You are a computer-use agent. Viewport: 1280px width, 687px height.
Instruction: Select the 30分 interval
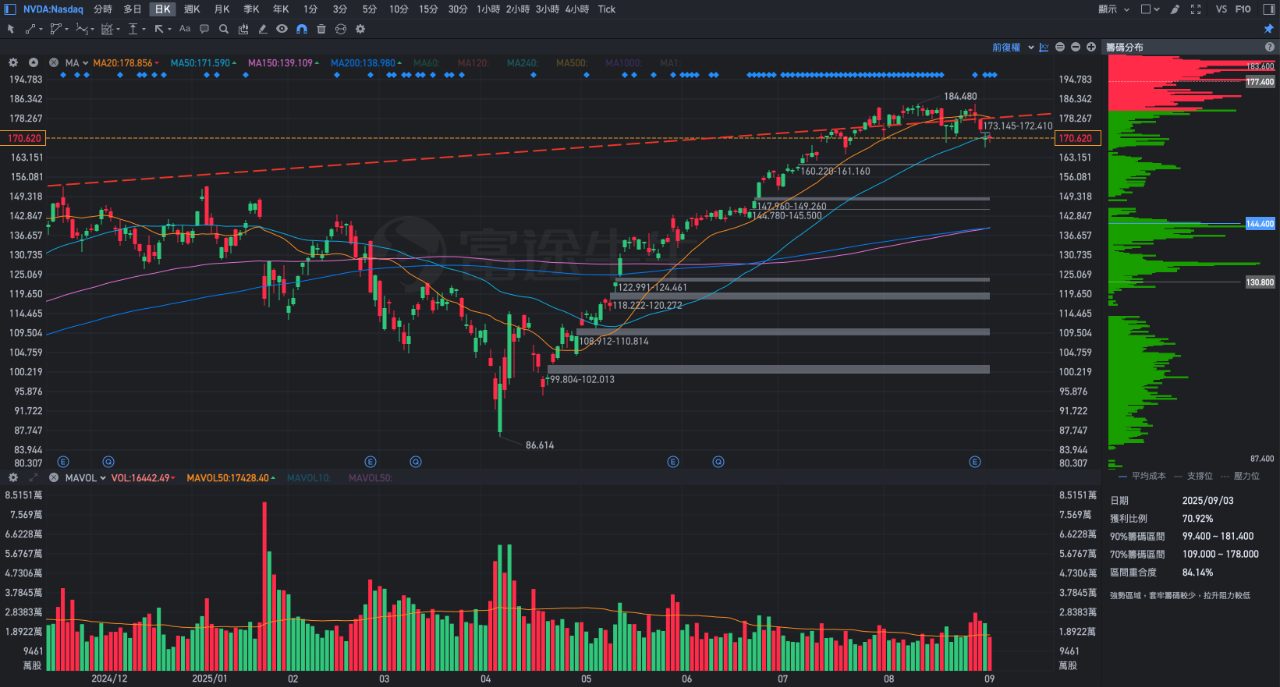pos(458,9)
